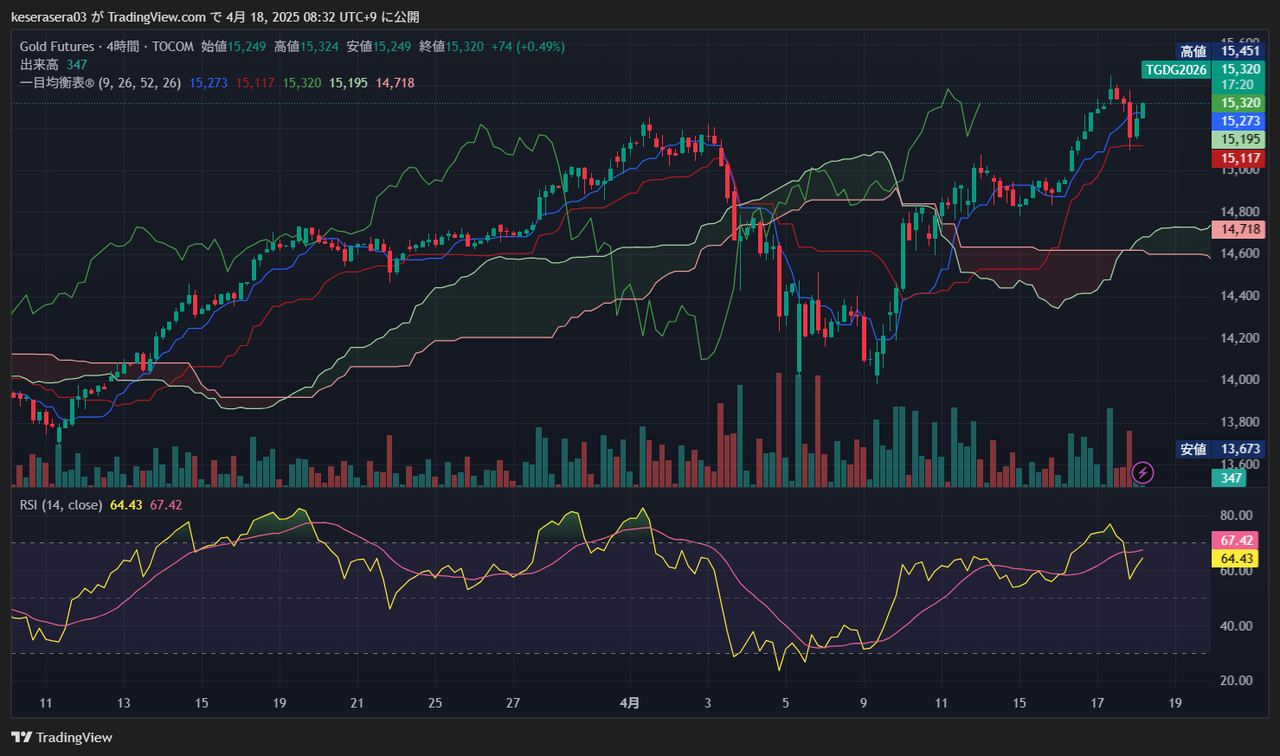Viewport: 1280px width, 756px height.
Task: Click the pink 14,718 Ichimoku legend value
Action: (x=395, y=83)
